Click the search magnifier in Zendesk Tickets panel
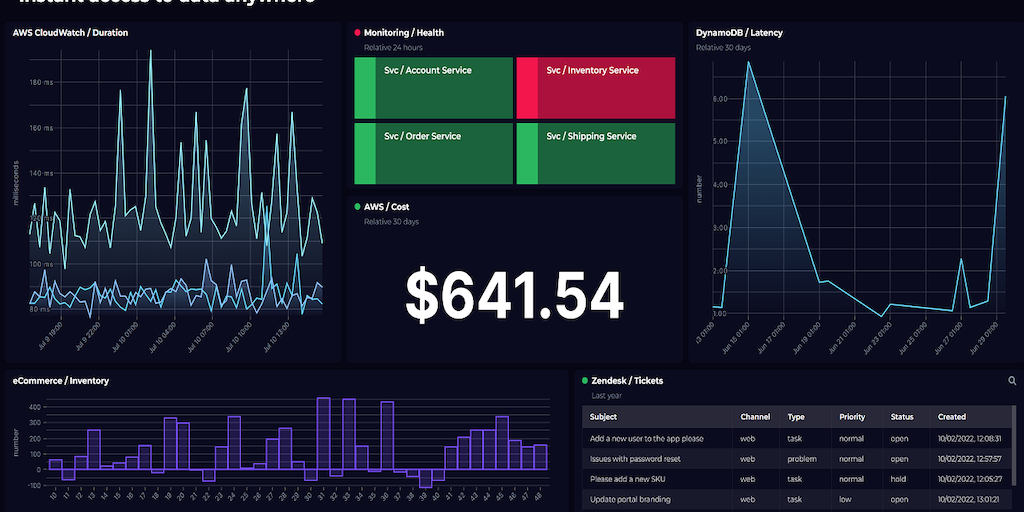The height and width of the screenshot is (512, 1024). click(1012, 381)
